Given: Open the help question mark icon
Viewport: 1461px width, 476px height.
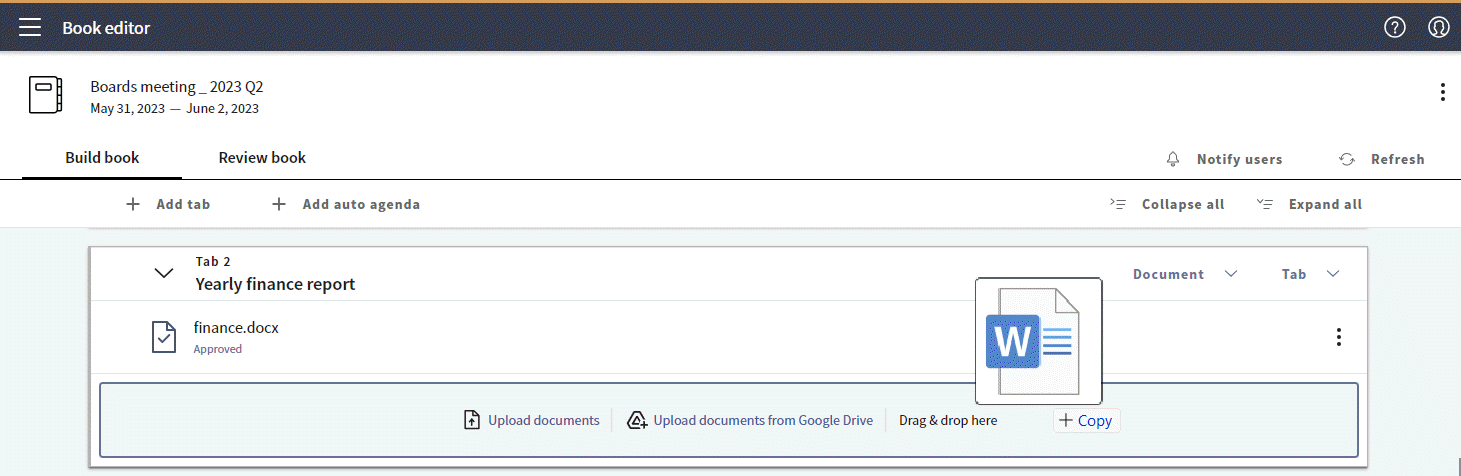Looking at the screenshot, I should coord(1394,28).
